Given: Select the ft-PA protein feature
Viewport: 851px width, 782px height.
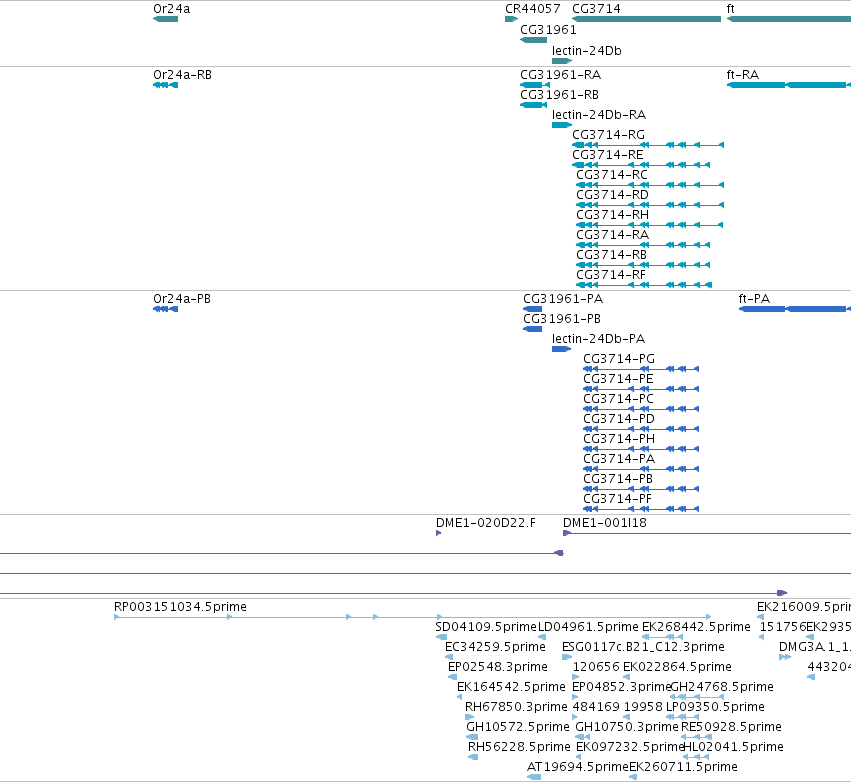Looking at the screenshot, I should pyautogui.click(x=795, y=309).
